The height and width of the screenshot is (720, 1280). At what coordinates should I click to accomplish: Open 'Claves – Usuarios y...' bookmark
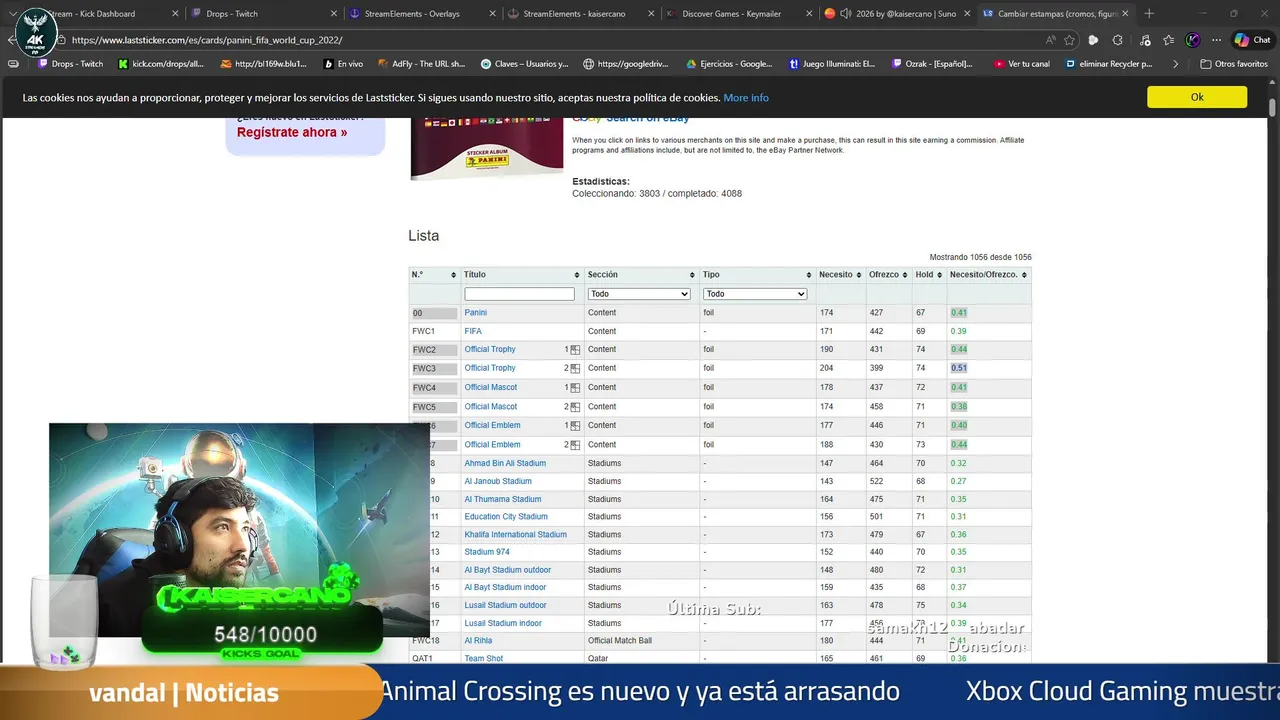pyautogui.click(x=525, y=64)
